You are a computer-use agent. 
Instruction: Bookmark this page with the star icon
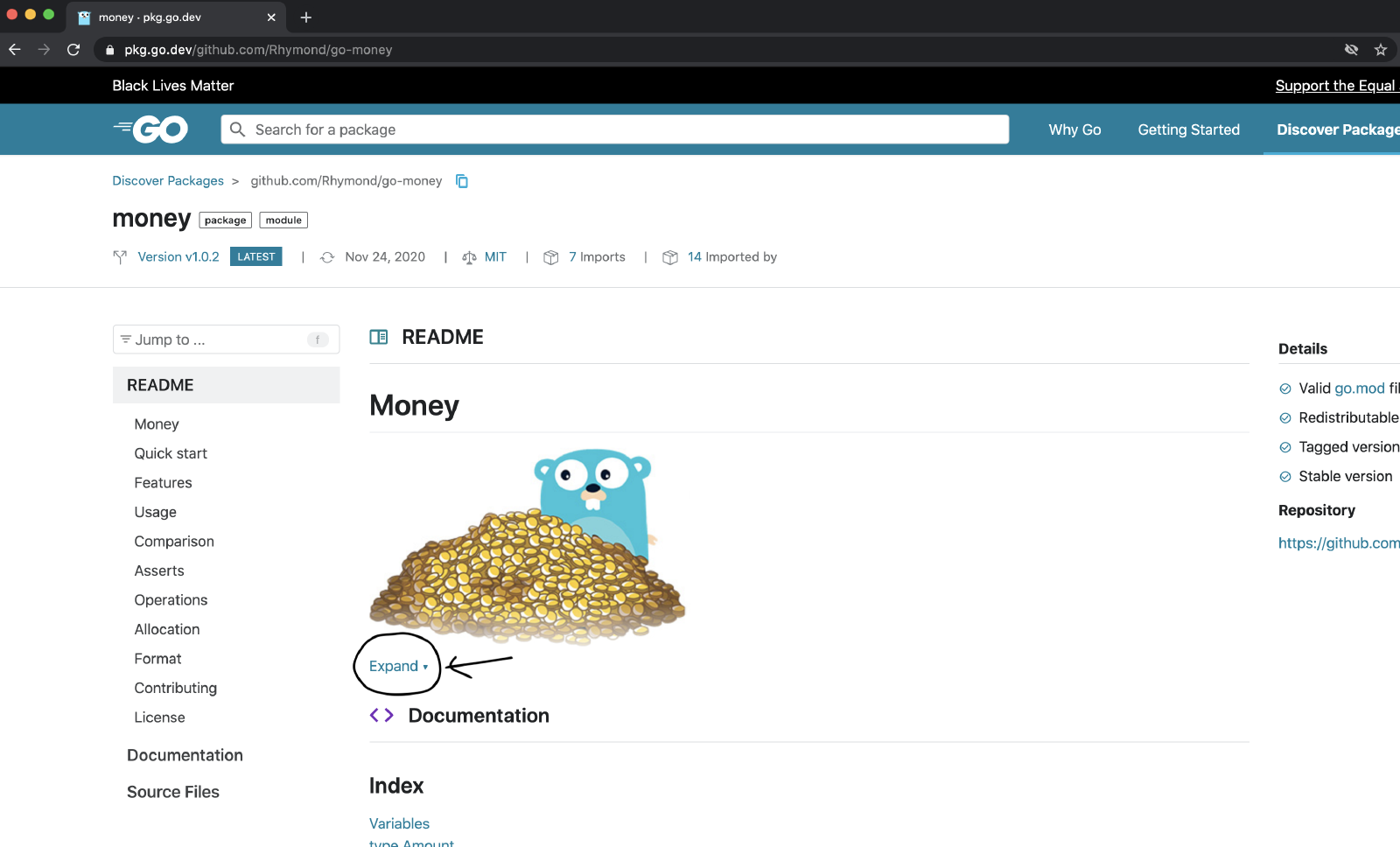[1381, 50]
